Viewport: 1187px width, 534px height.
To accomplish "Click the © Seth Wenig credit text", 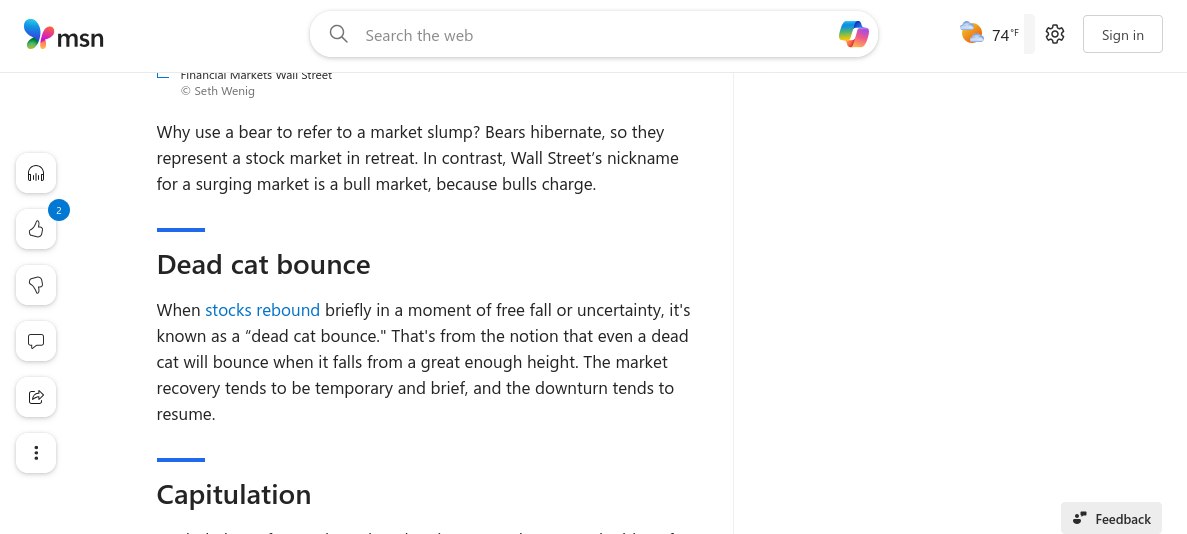I will point(217,91).
